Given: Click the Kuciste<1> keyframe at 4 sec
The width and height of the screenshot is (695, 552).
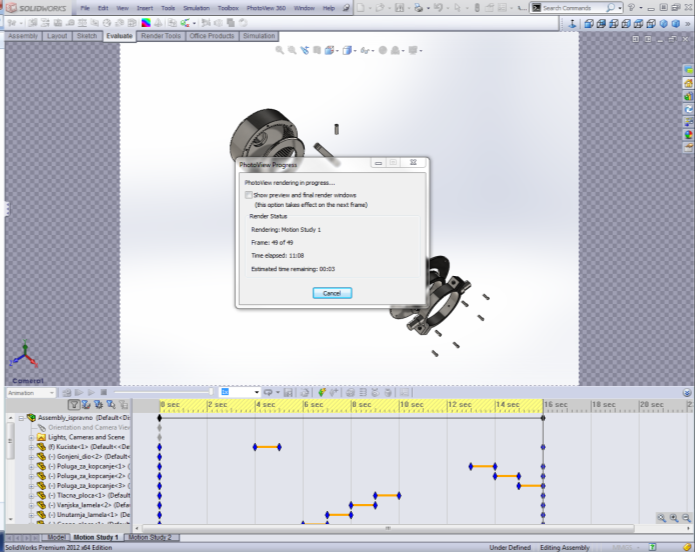Looking at the screenshot, I should click(255, 447).
